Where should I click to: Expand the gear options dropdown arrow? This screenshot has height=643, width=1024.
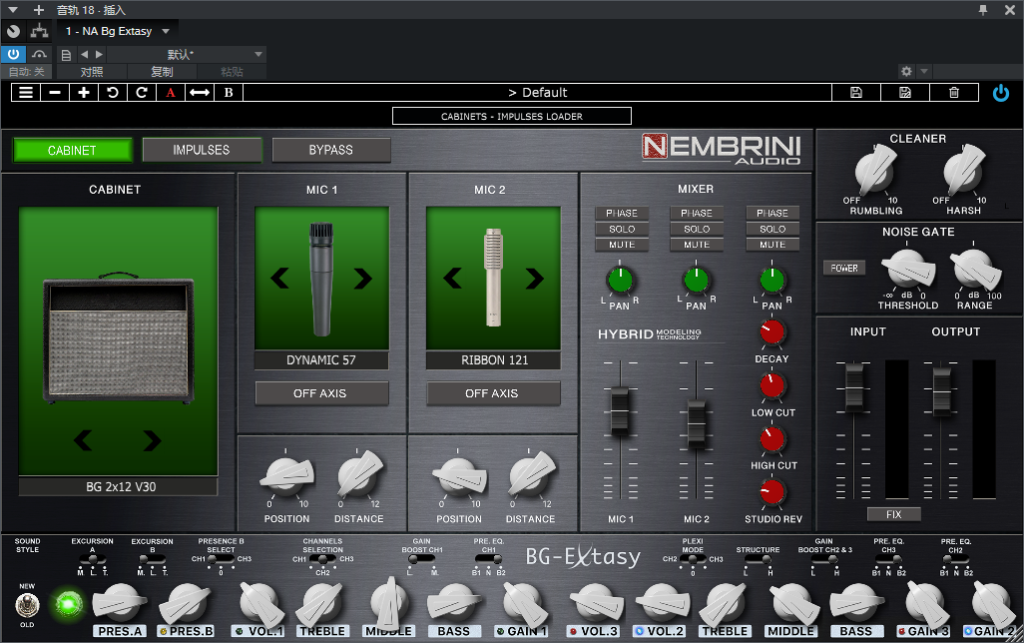click(x=923, y=71)
